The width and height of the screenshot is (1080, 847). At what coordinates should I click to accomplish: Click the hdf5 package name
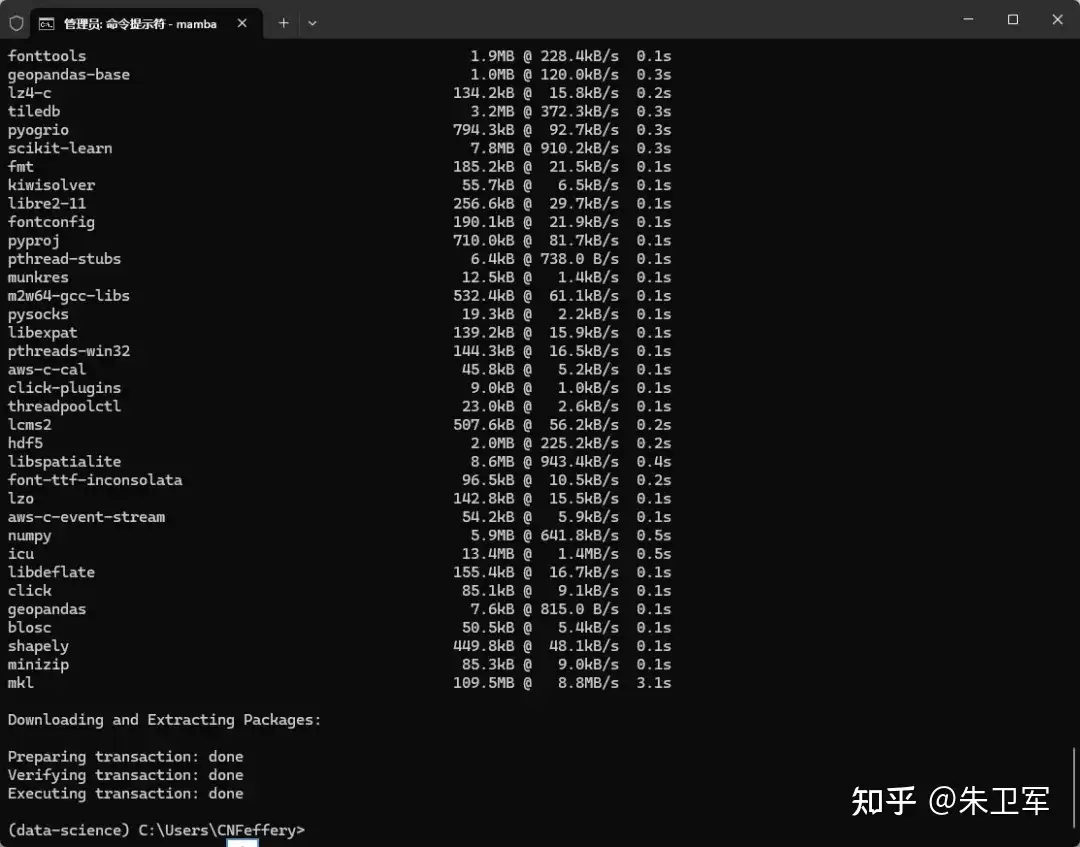(x=25, y=443)
